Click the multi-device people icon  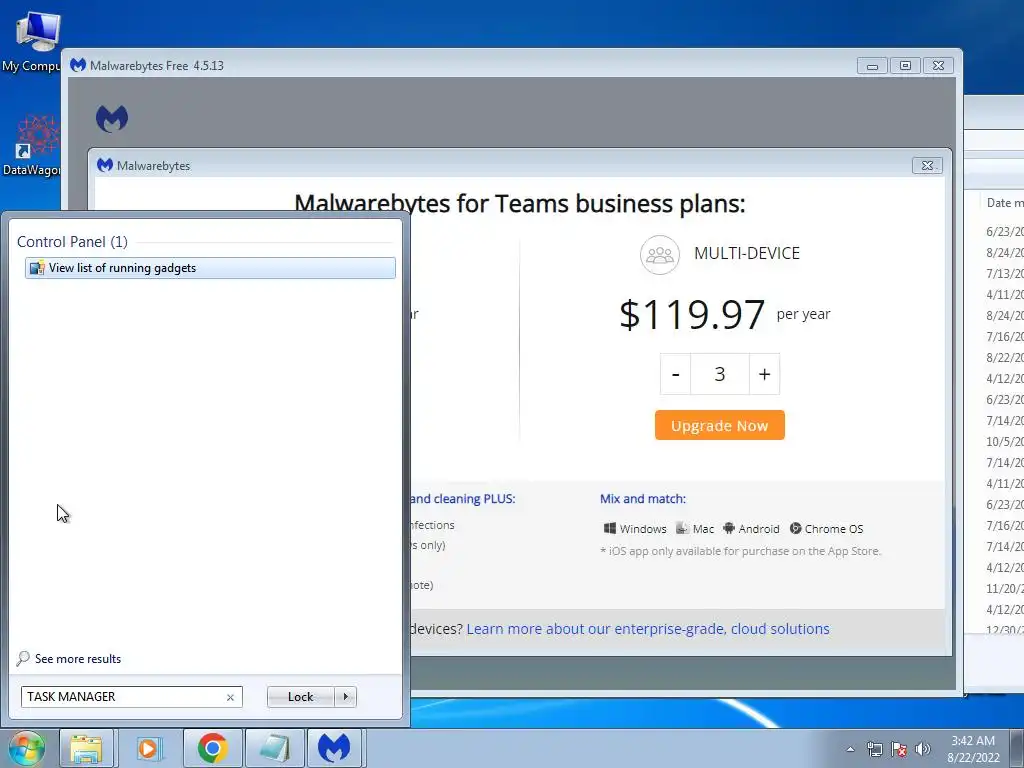pyautogui.click(x=660, y=255)
